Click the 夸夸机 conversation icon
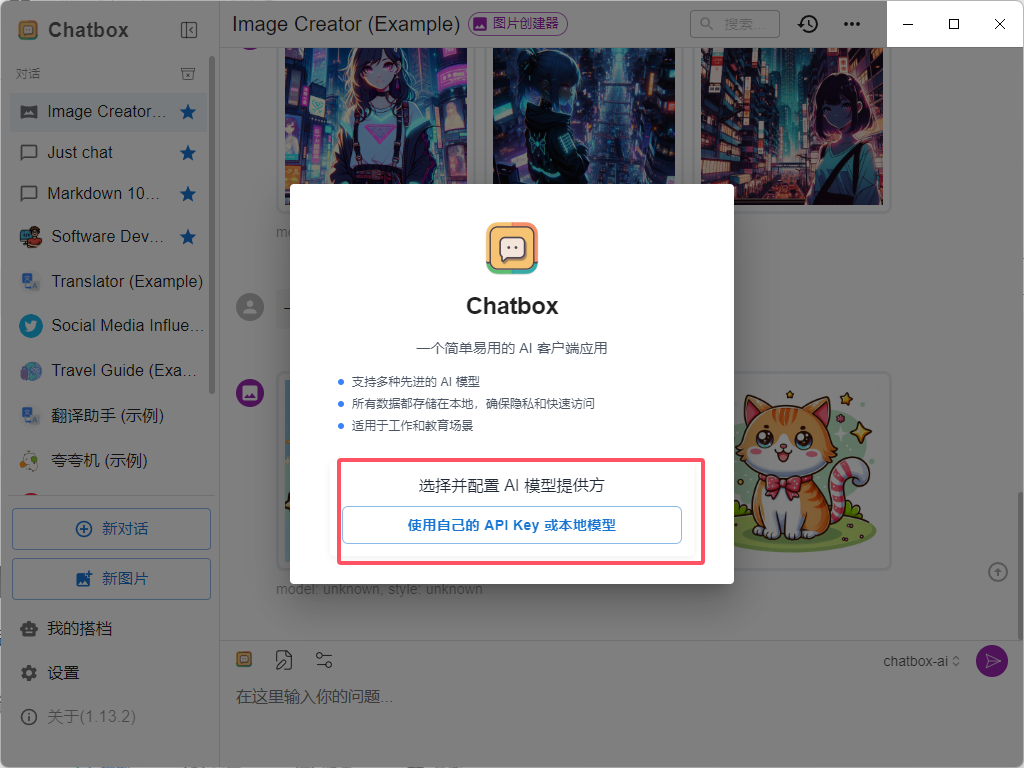This screenshot has height=768, width=1024. [x=29, y=460]
